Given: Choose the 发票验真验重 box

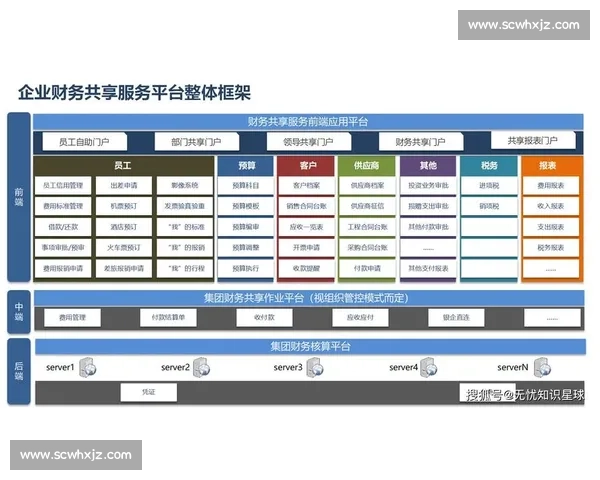Looking at the screenshot, I should (185, 206).
